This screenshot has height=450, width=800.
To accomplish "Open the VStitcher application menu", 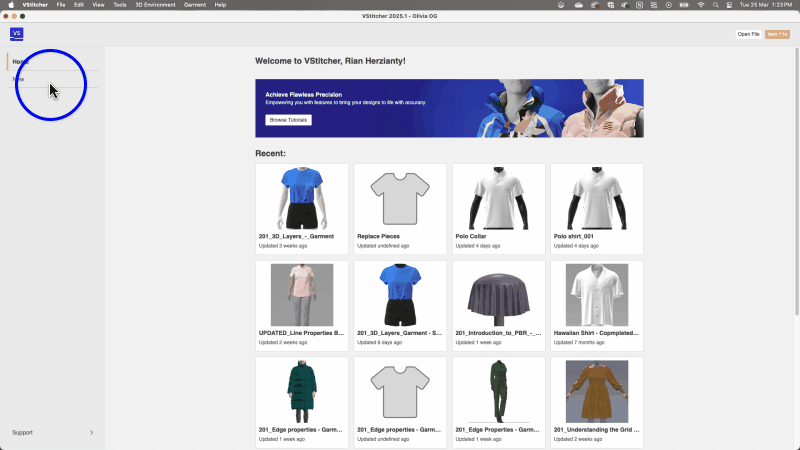I will tap(35, 5).
